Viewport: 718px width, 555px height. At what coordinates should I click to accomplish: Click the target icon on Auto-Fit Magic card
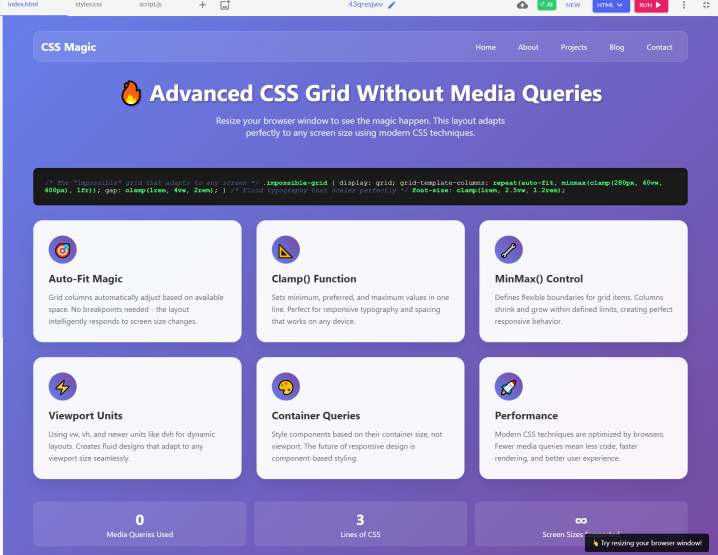coord(62,250)
